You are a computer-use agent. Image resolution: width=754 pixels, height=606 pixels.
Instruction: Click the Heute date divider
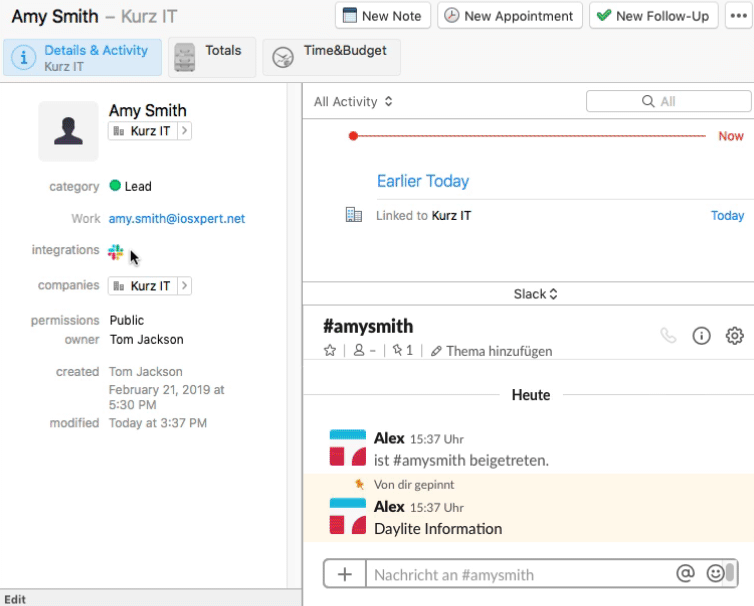(x=531, y=395)
